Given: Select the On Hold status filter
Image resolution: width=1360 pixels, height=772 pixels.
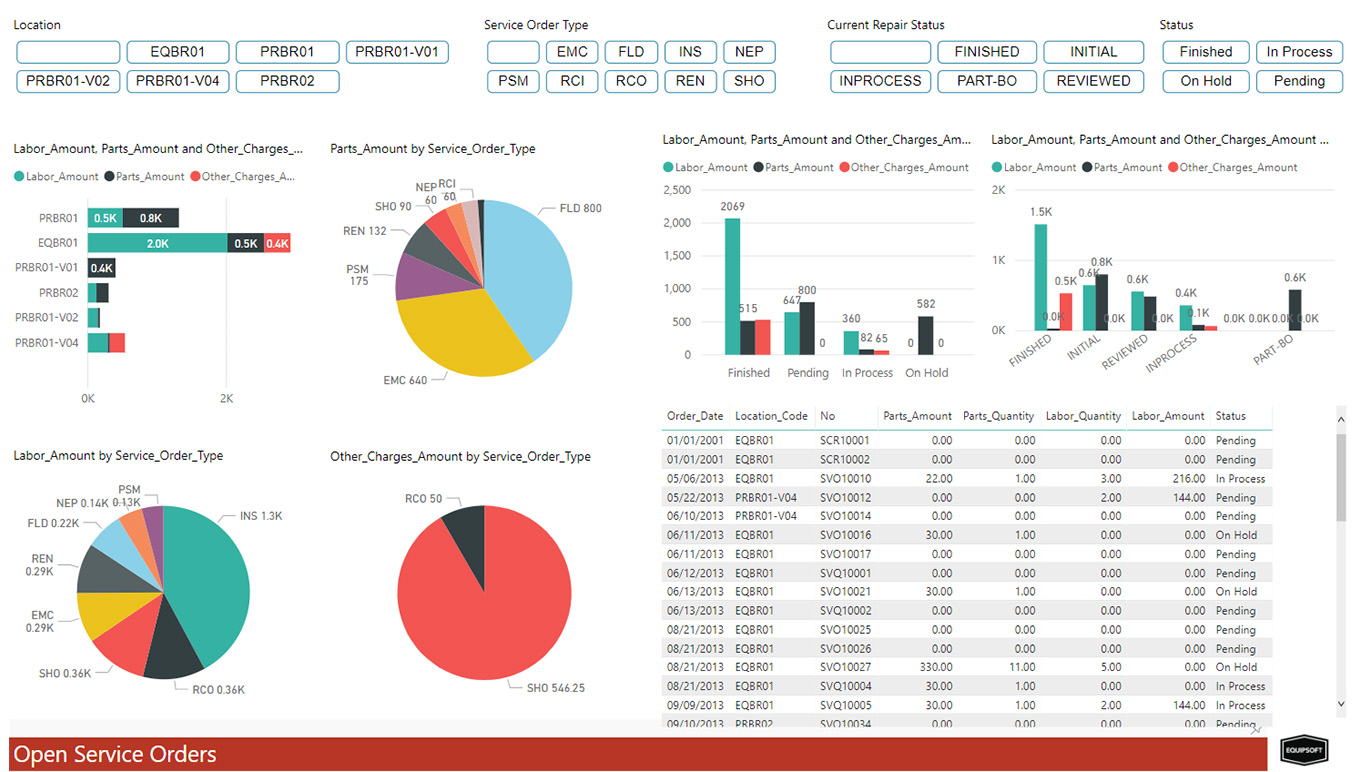Looking at the screenshot, I should pyautogui.click(x=1205, y=81).
